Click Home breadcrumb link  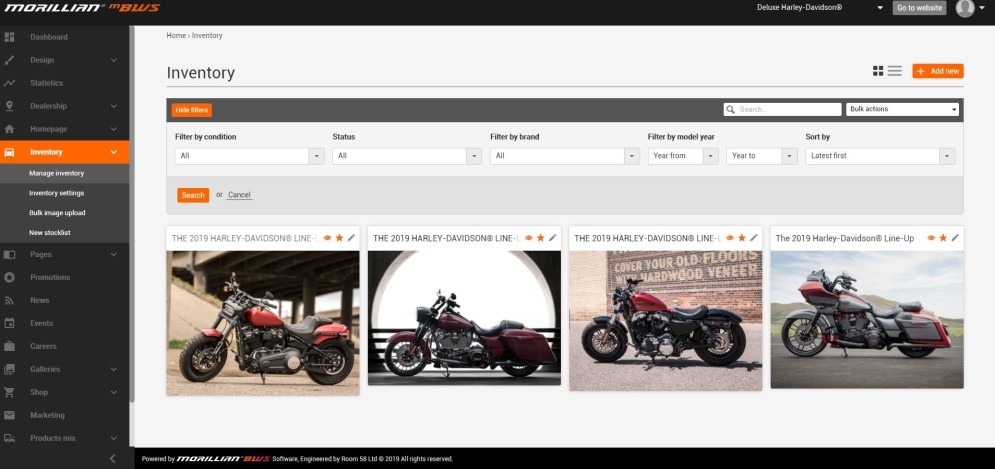[x=176, y=36]
